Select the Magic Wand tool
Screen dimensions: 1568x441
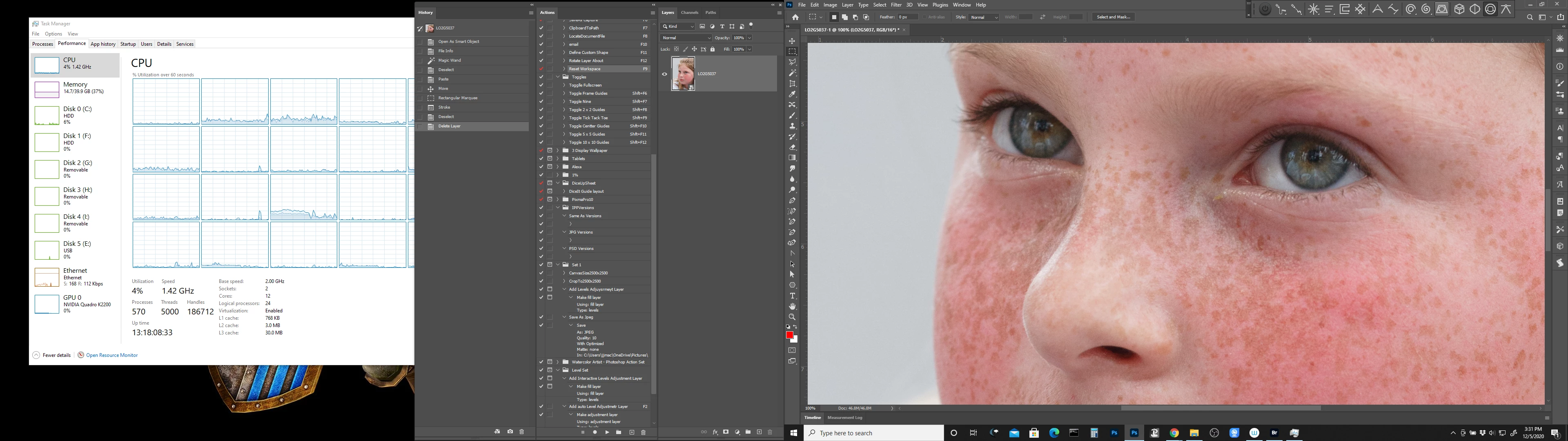tap(792, 73)
